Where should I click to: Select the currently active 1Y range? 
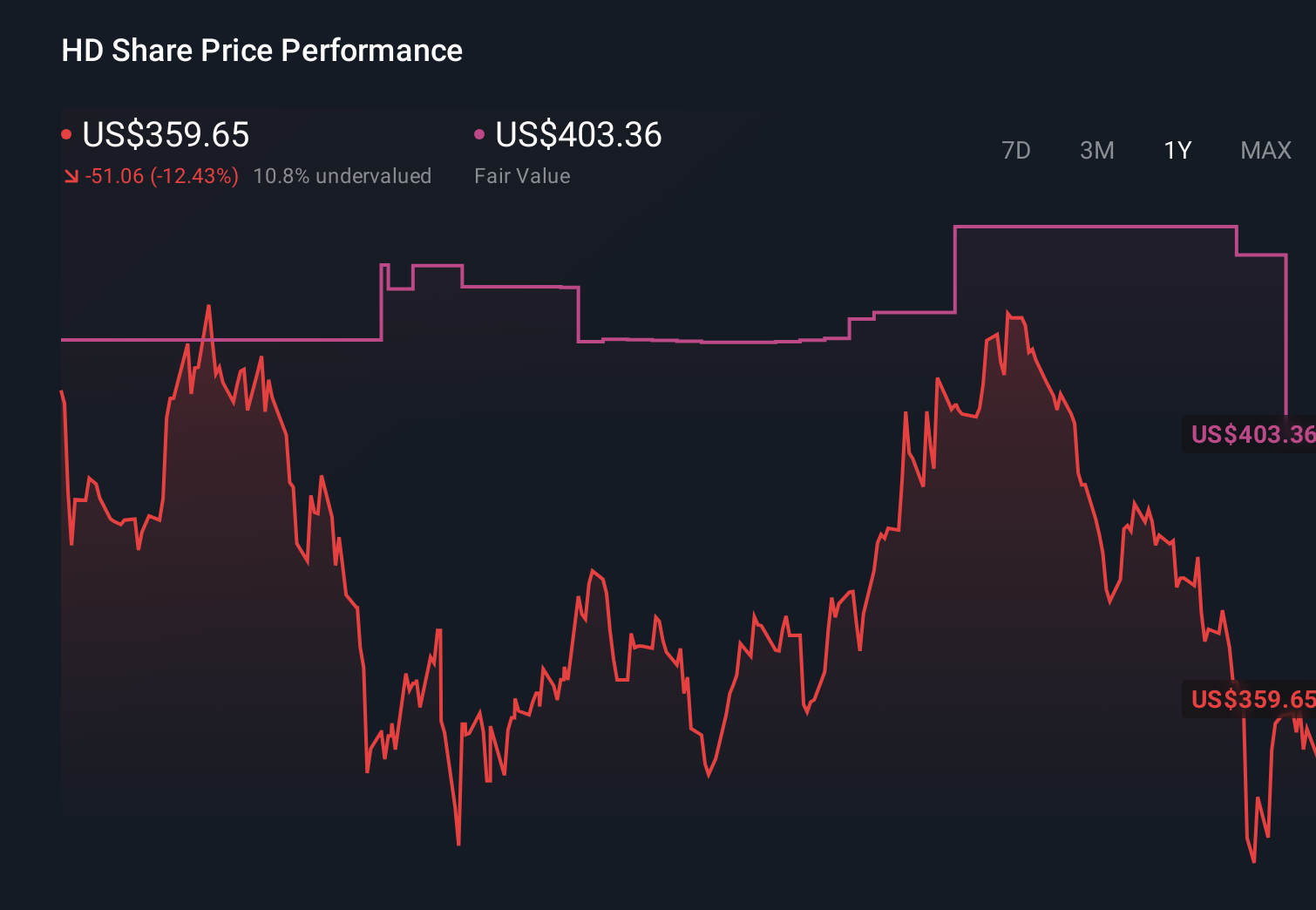[1177, 150]
